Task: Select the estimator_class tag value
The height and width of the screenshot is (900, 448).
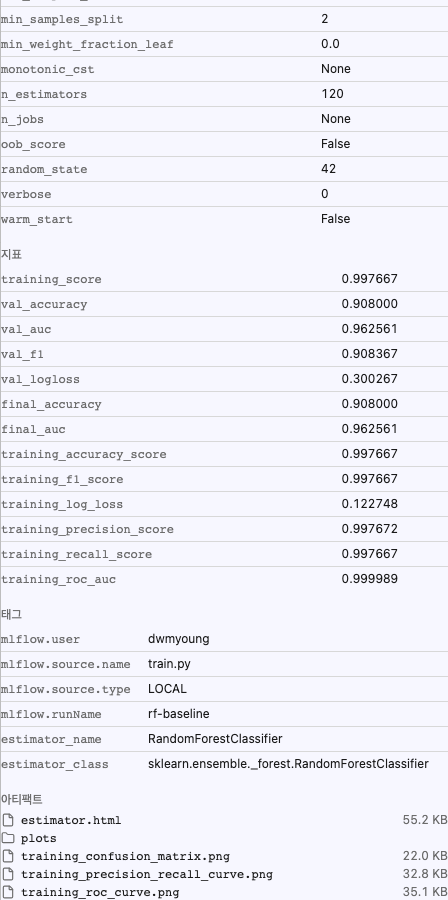Action: tap(288, 763)
